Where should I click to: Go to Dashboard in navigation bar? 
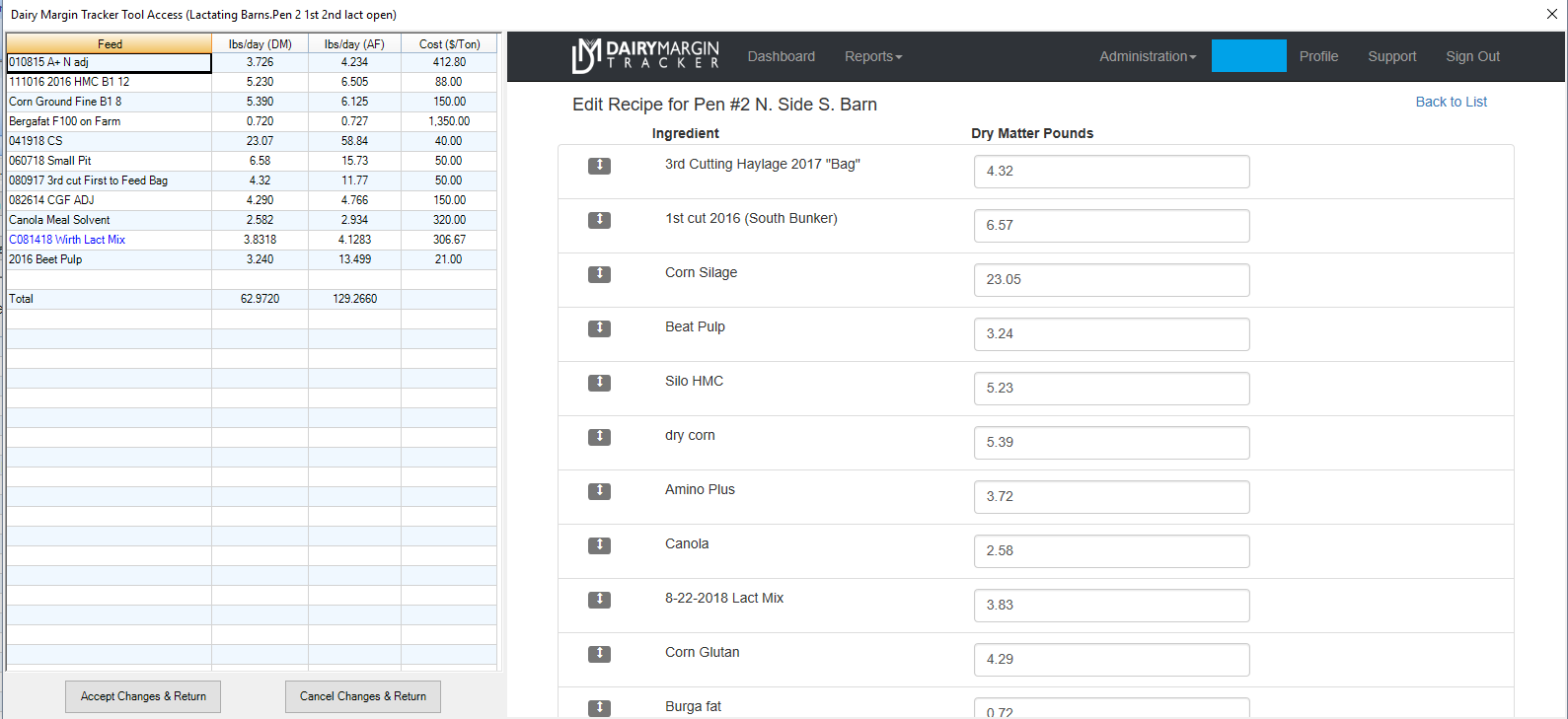(782, 56)
